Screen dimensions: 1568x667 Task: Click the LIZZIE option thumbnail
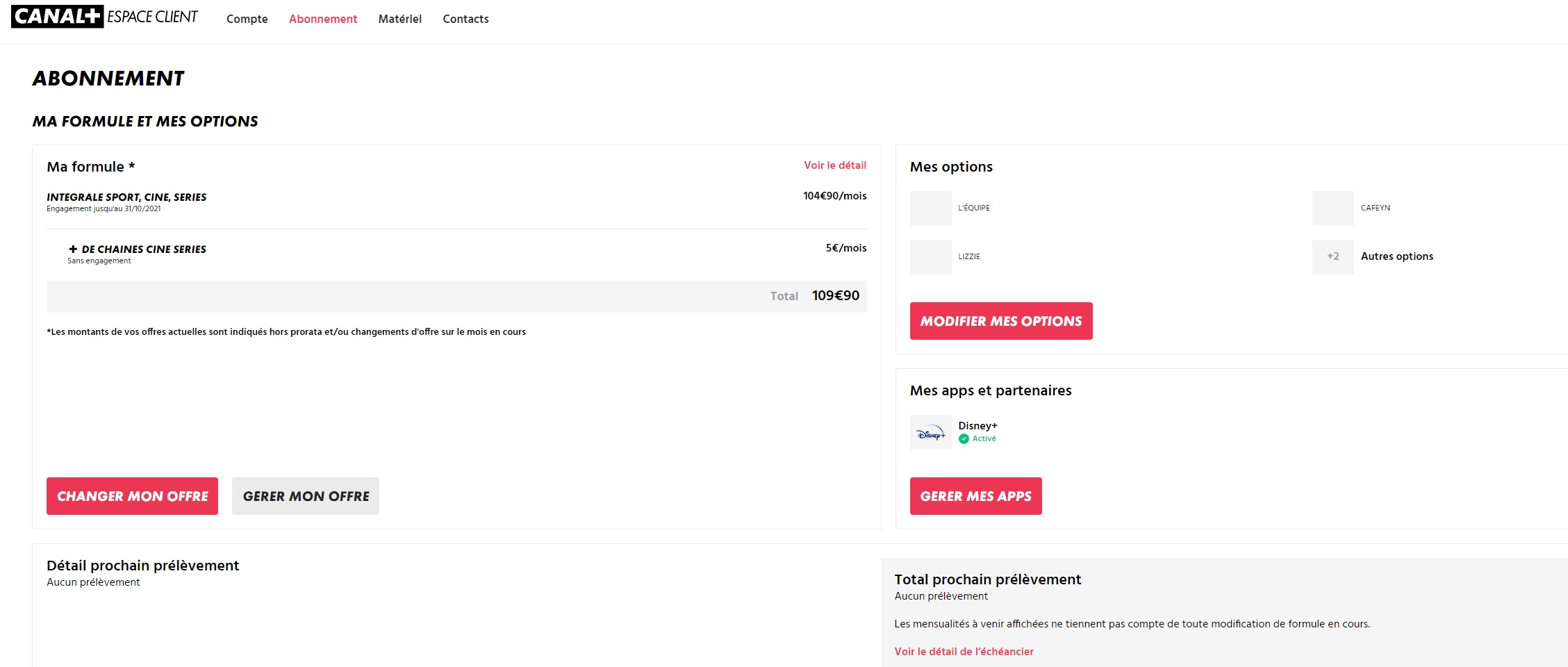pos(930,257)
